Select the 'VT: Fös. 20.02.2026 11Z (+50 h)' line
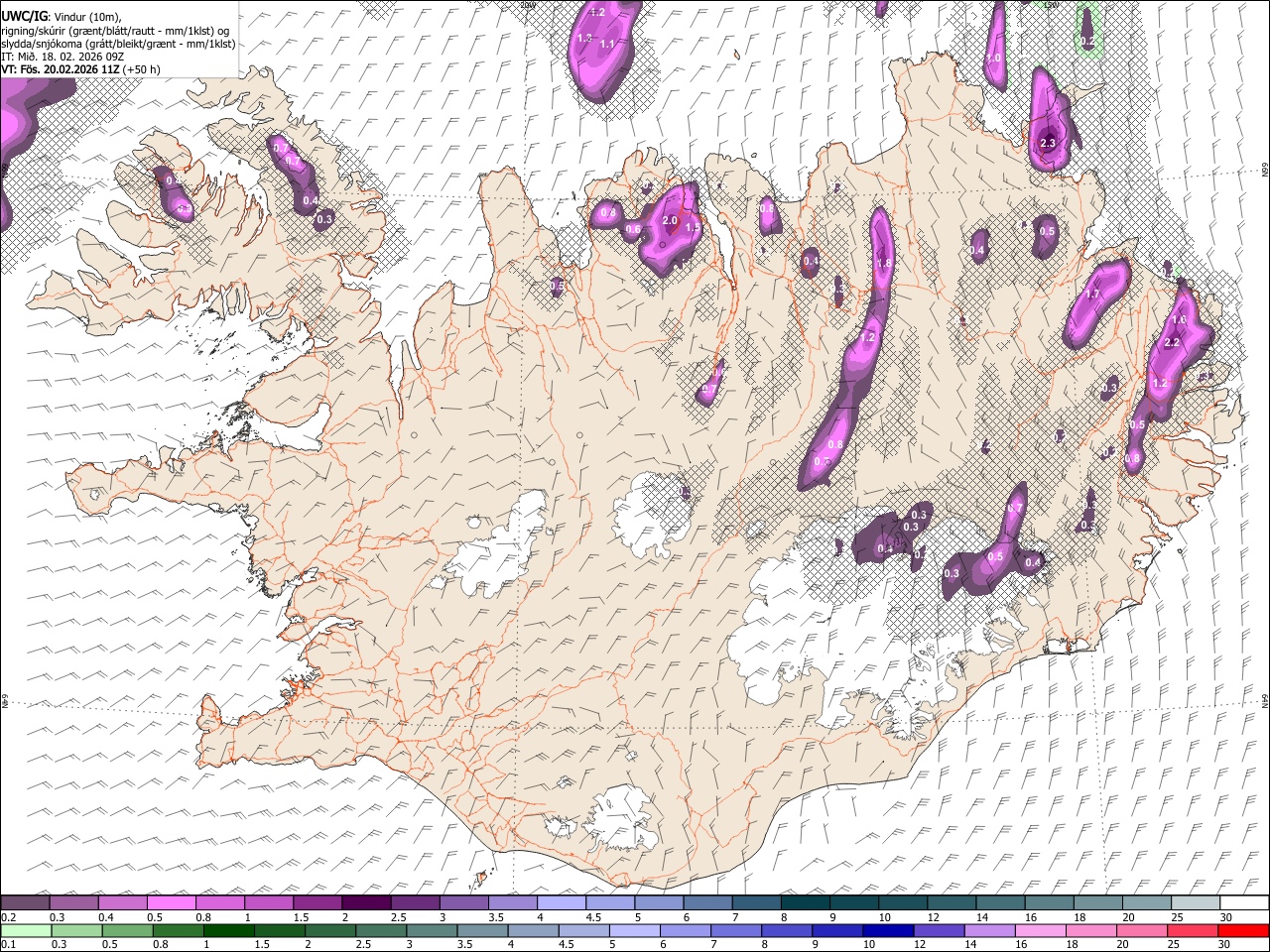Screen dimensions: 1270x952 (x=80, y=69)
